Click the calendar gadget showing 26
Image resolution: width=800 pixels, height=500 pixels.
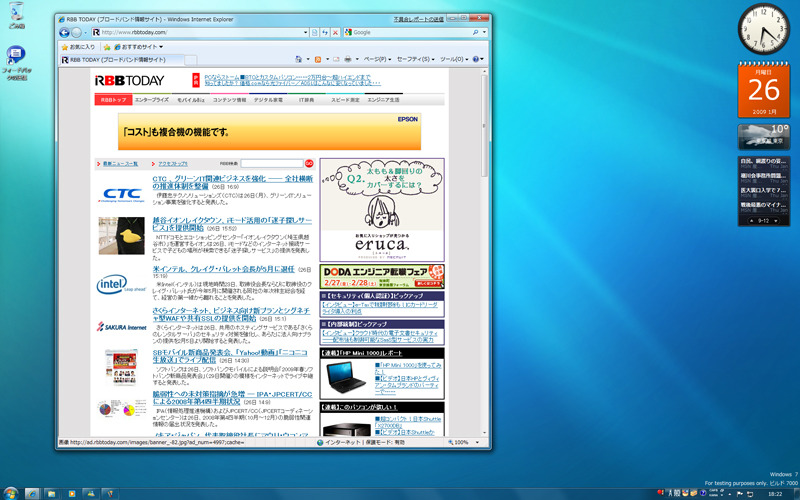click(x=764, y=90)
